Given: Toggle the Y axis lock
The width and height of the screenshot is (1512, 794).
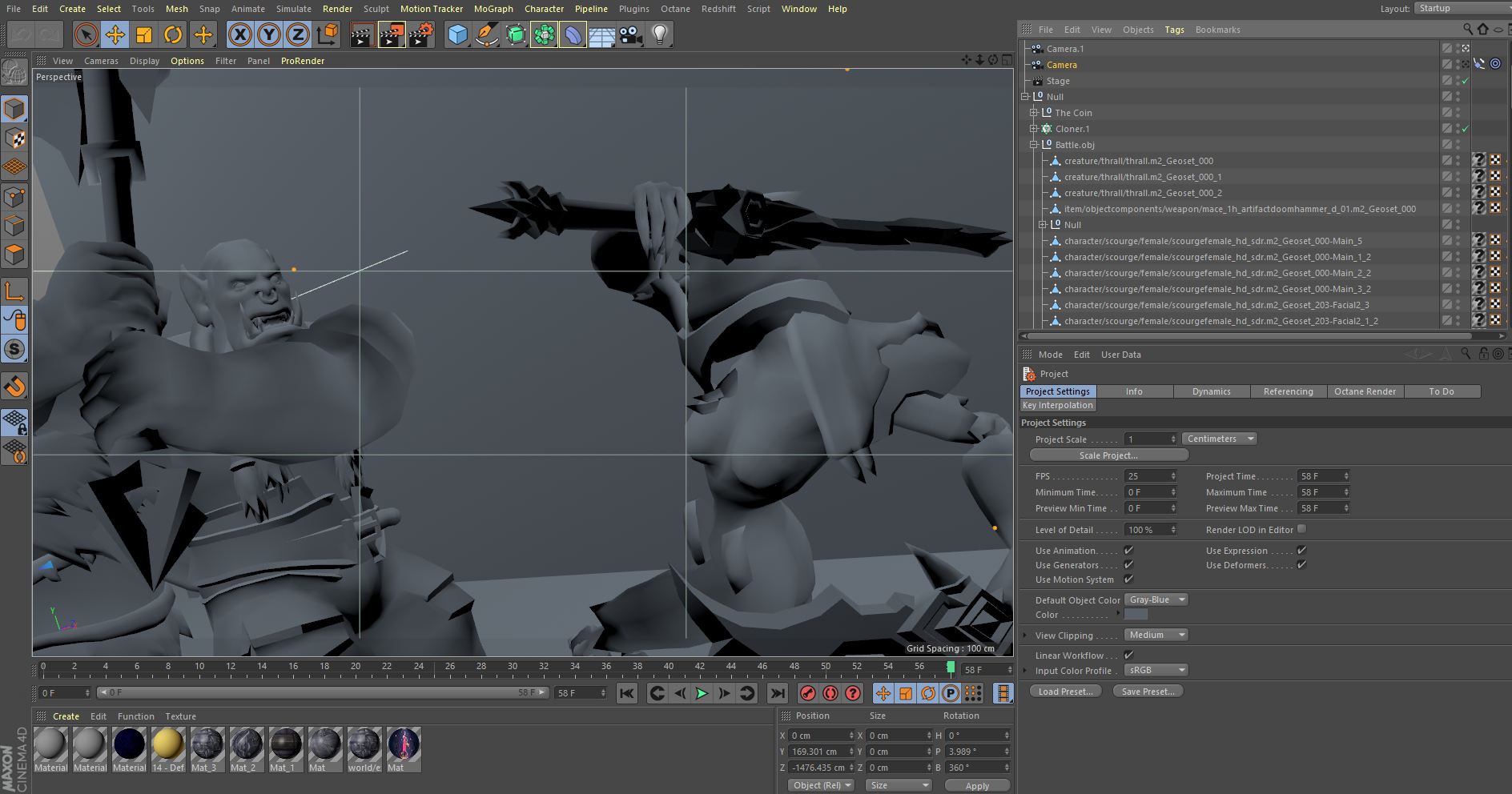Looking at the screenshot, I should (269, 34).
